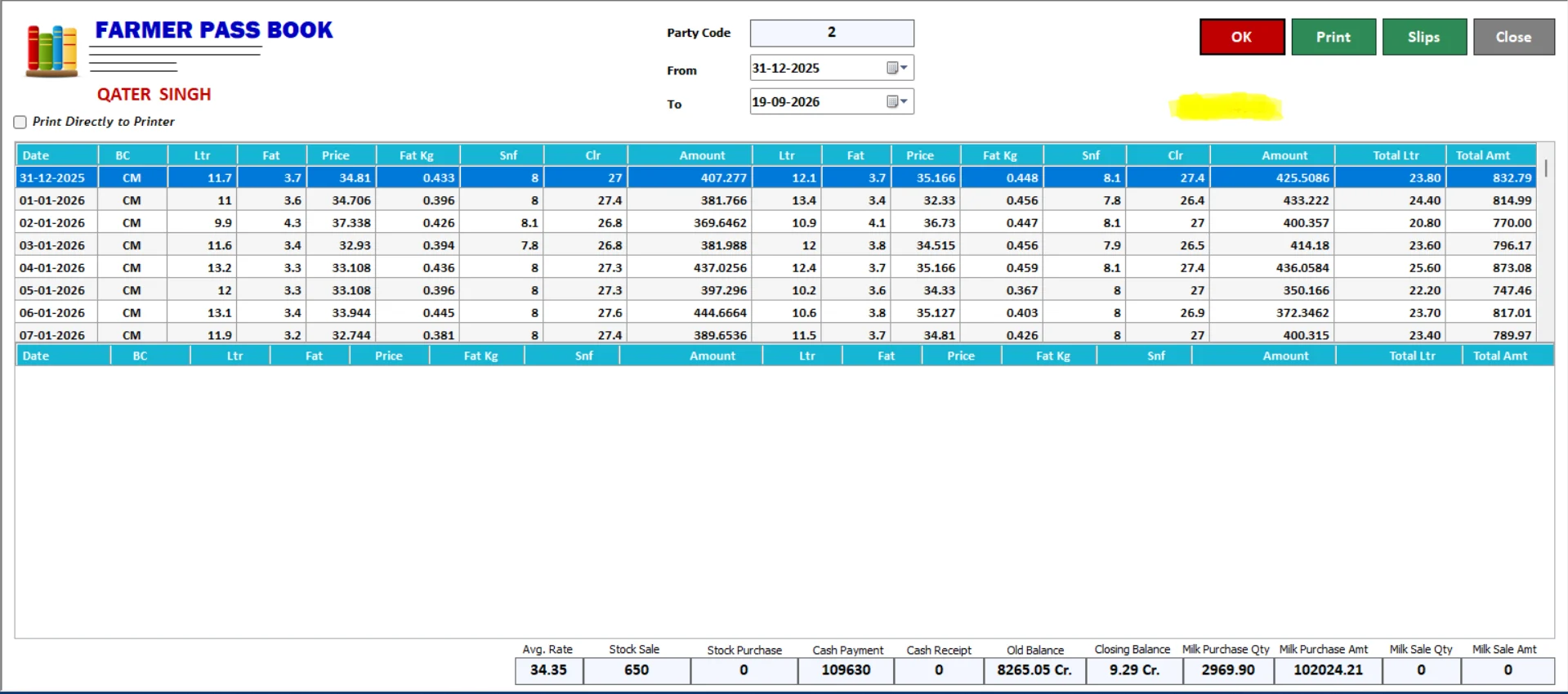Image resolution: width=1568 pixels, height=694 pixels.
Task: Open Slips with the green button
Action: pos(1424,37)
